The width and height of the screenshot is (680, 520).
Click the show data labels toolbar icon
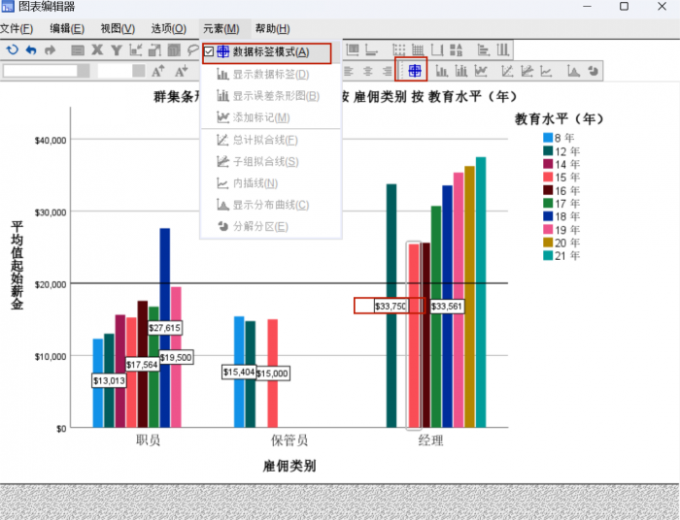[442, 71]
